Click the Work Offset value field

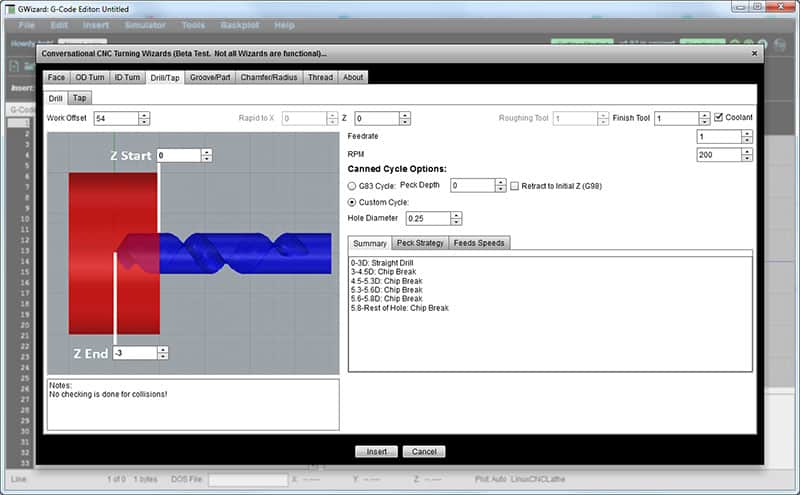[116, 118]
